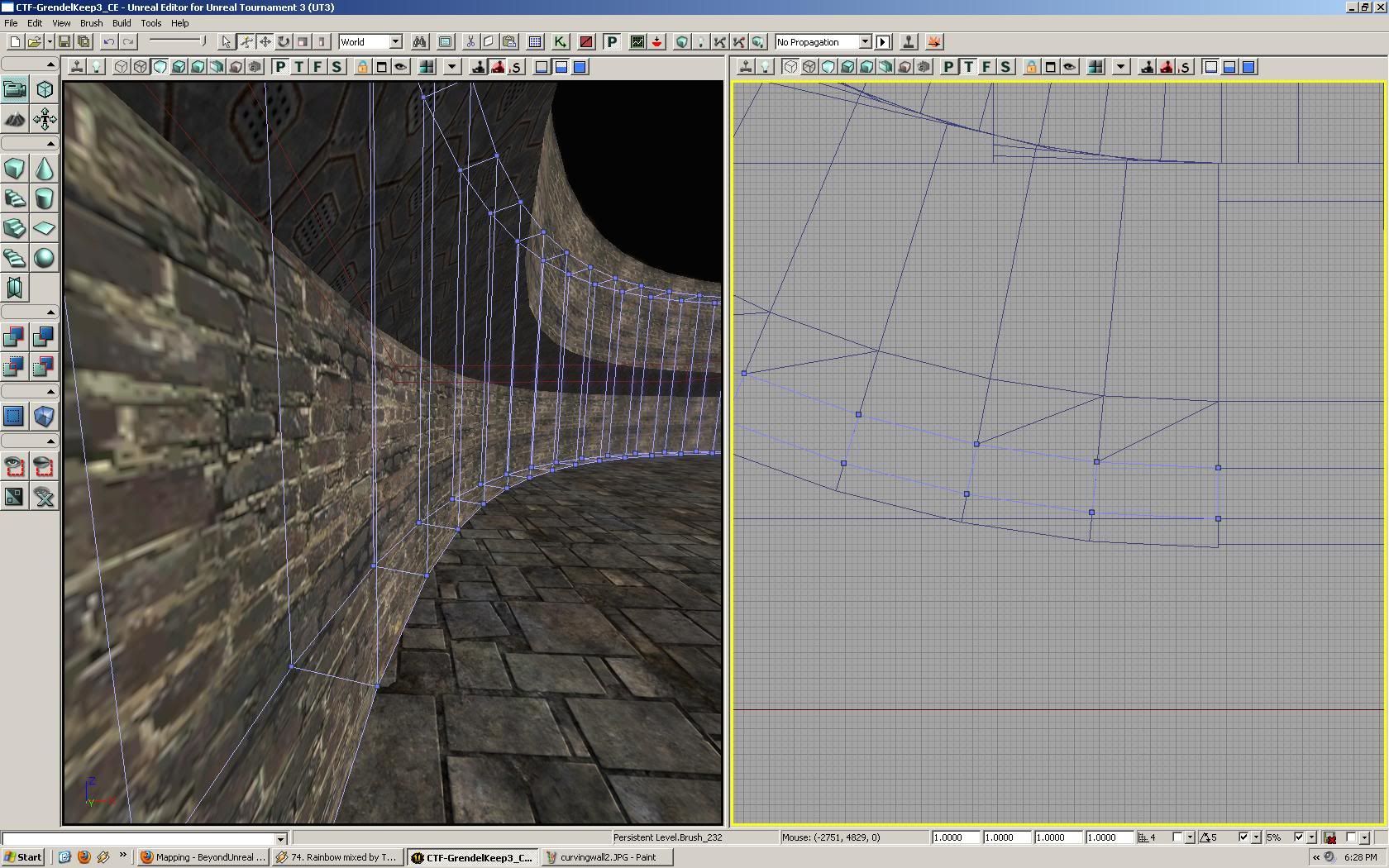Click the CSG Add button

[14, 336]
